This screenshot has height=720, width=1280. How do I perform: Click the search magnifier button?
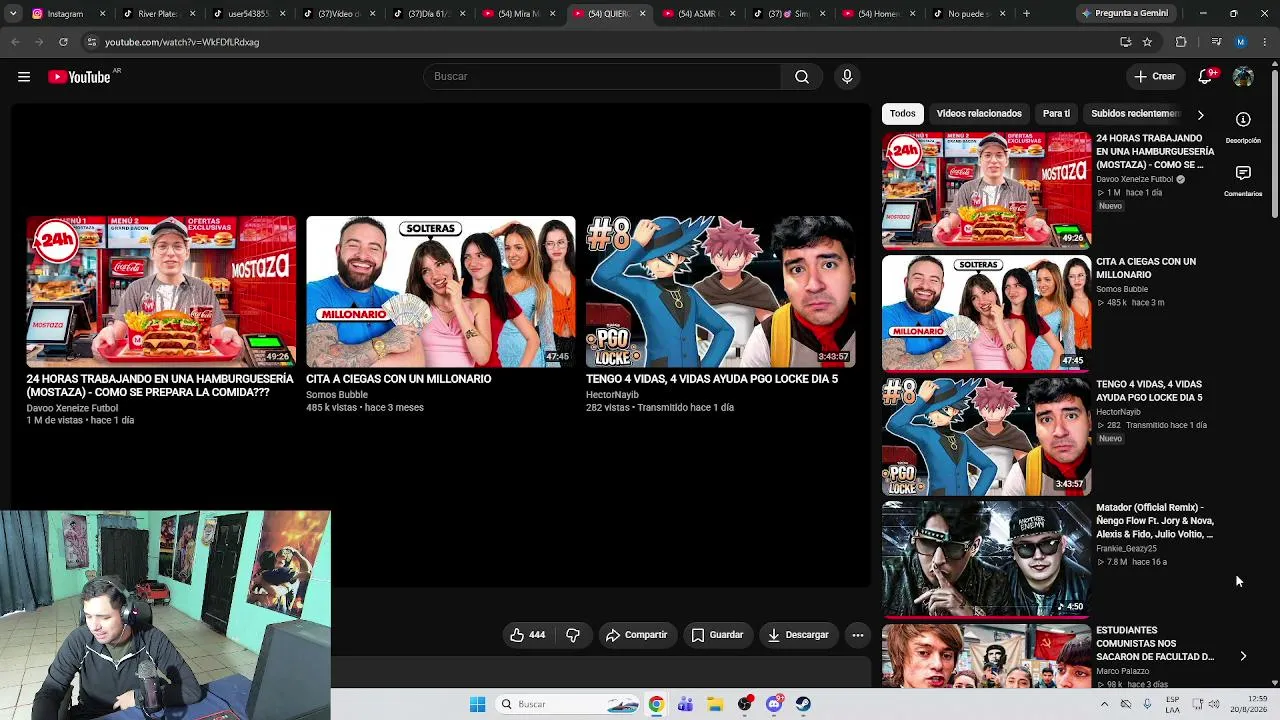click(802, 77)
